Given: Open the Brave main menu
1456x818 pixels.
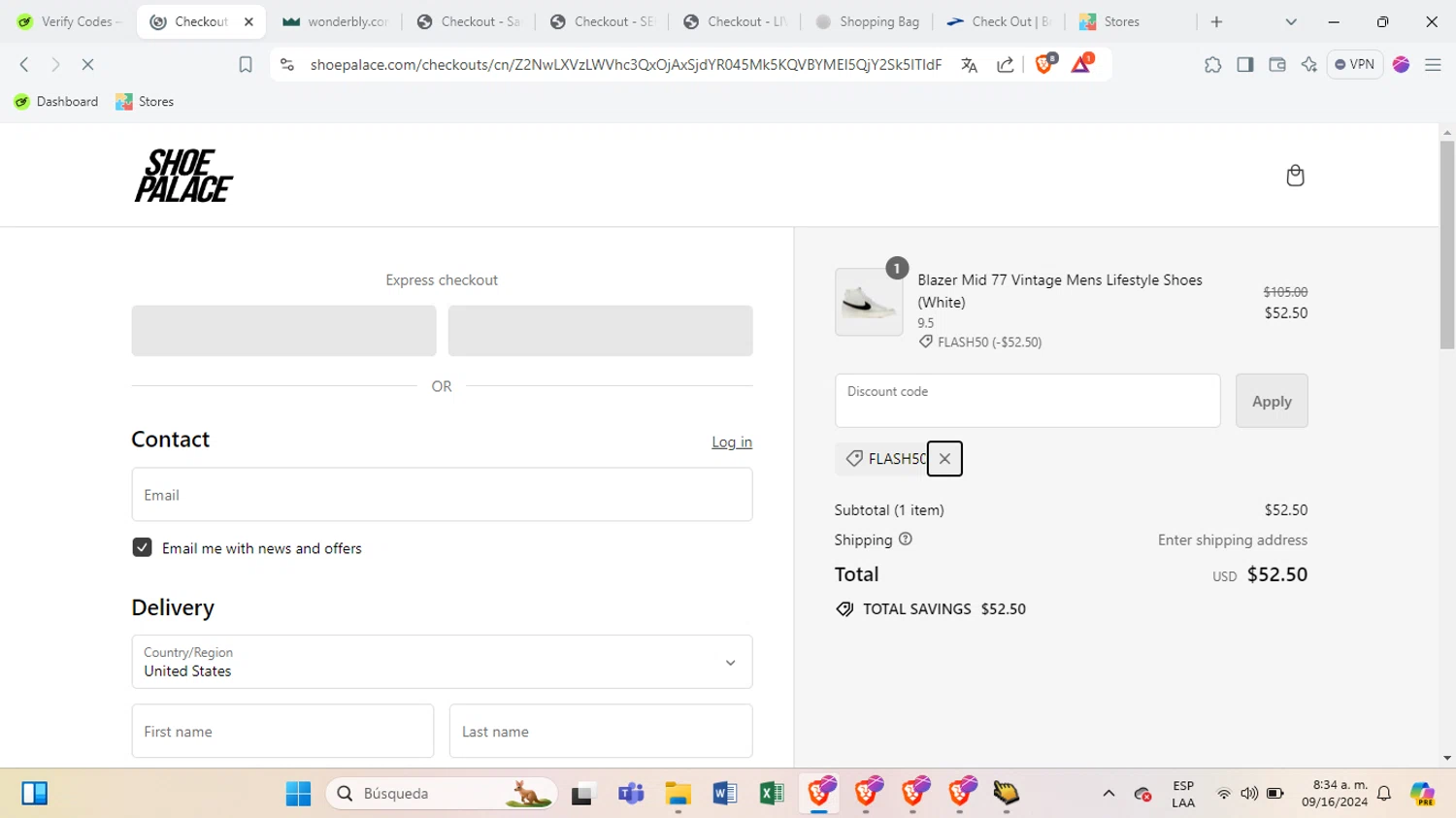Looking at the screenshot, I should (1433, 64).
